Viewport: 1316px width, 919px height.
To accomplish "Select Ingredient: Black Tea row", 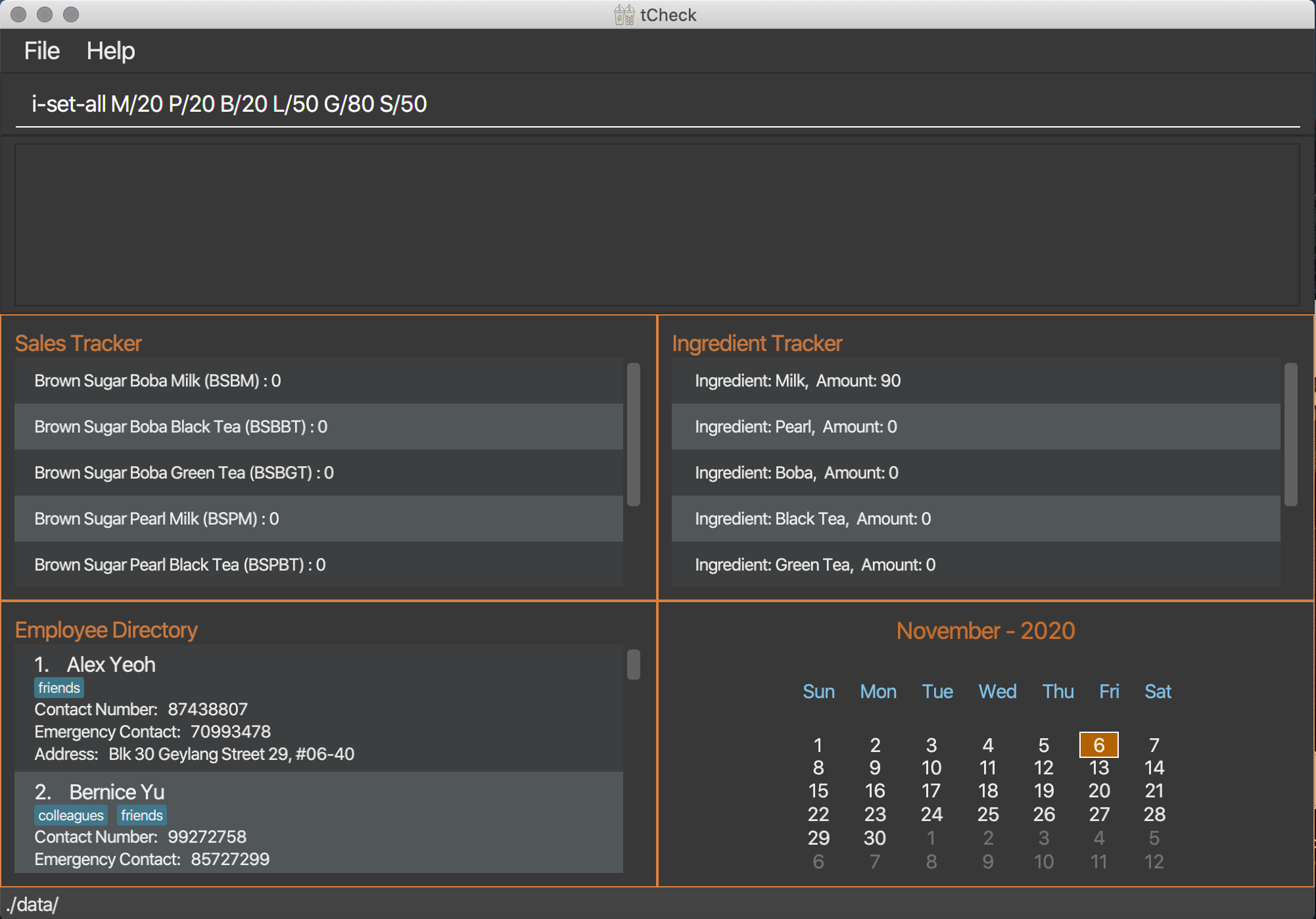I will pos(976,519).
